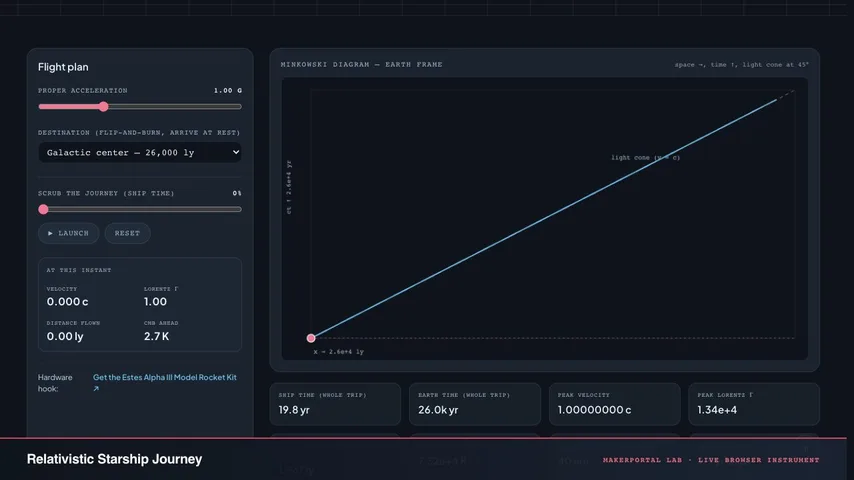Click the Launch button
The width and height of the screenshot is (854, 480).
[x=69, y=233]
